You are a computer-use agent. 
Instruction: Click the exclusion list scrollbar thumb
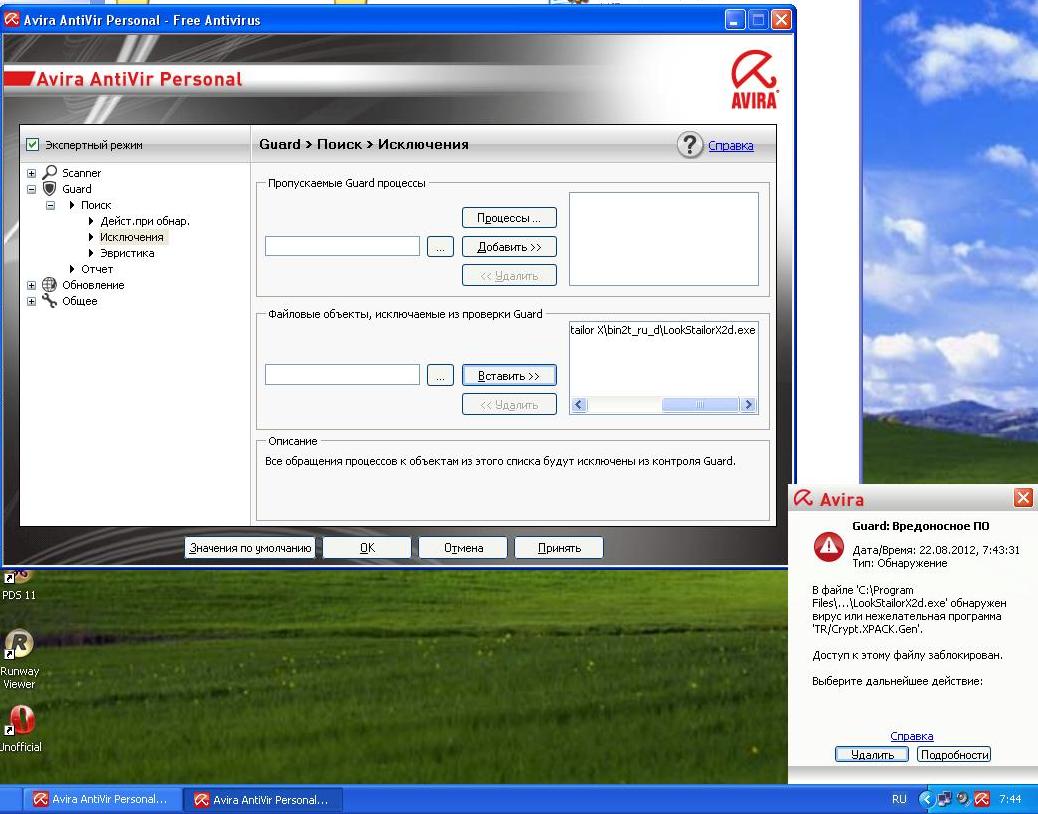[x=700, y=404]
